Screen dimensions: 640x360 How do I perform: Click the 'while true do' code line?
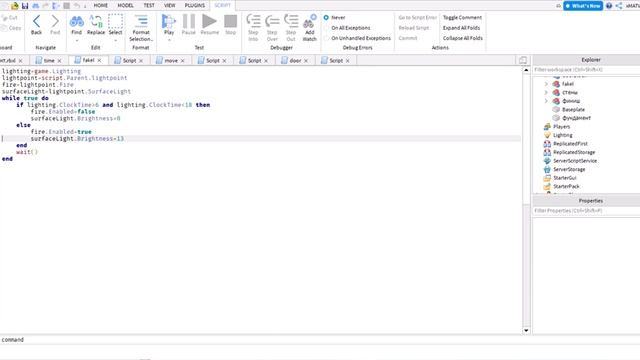[25, 98]
